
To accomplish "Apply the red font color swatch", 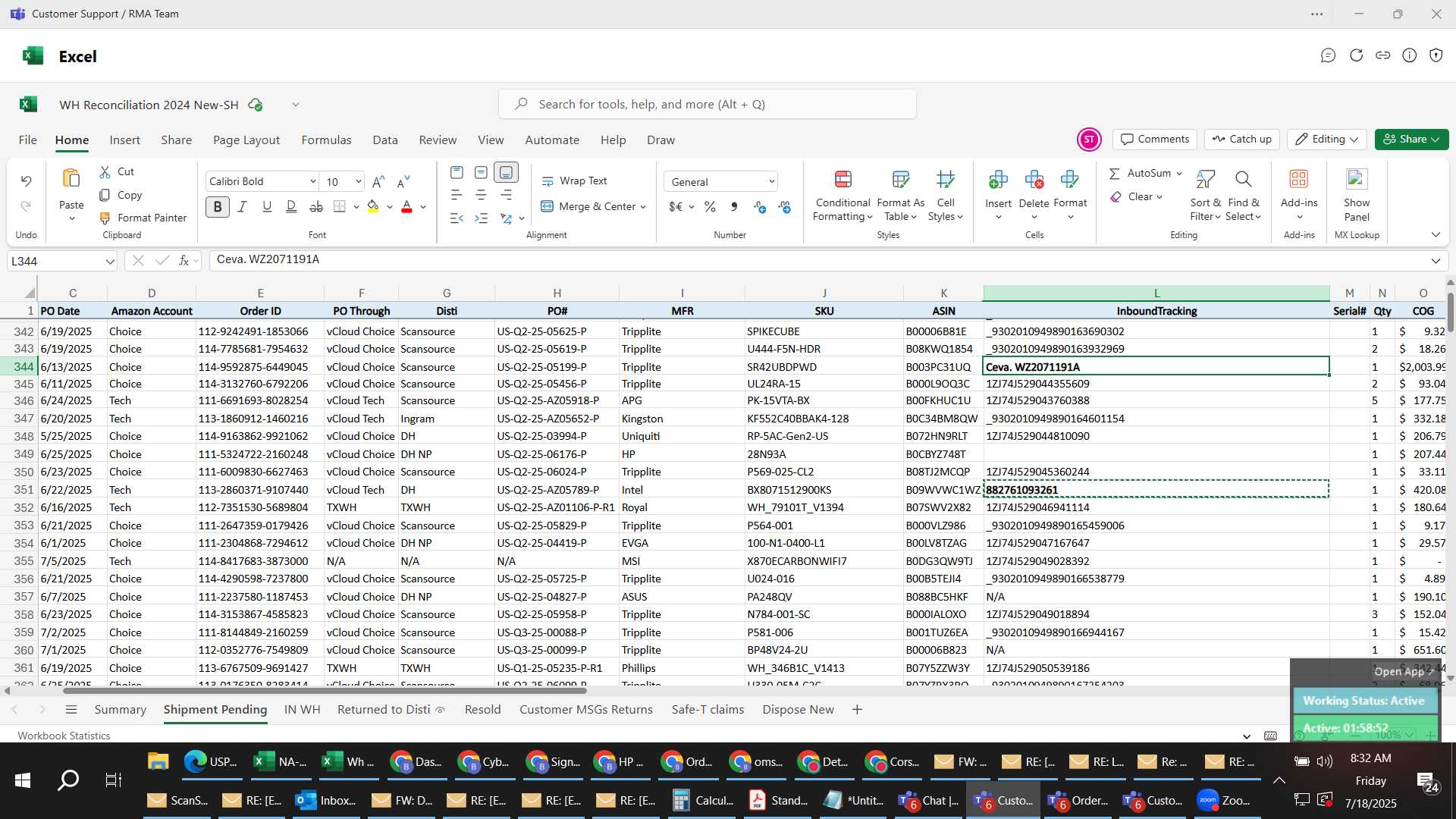I will [x=406, y=207].
